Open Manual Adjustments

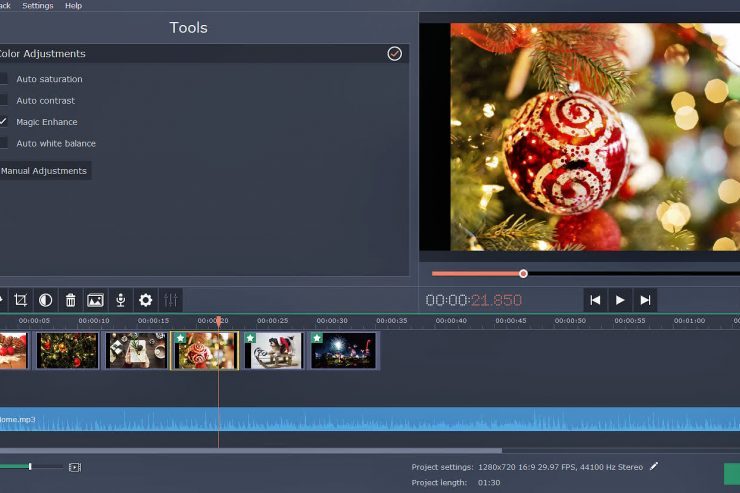(44, 171)
